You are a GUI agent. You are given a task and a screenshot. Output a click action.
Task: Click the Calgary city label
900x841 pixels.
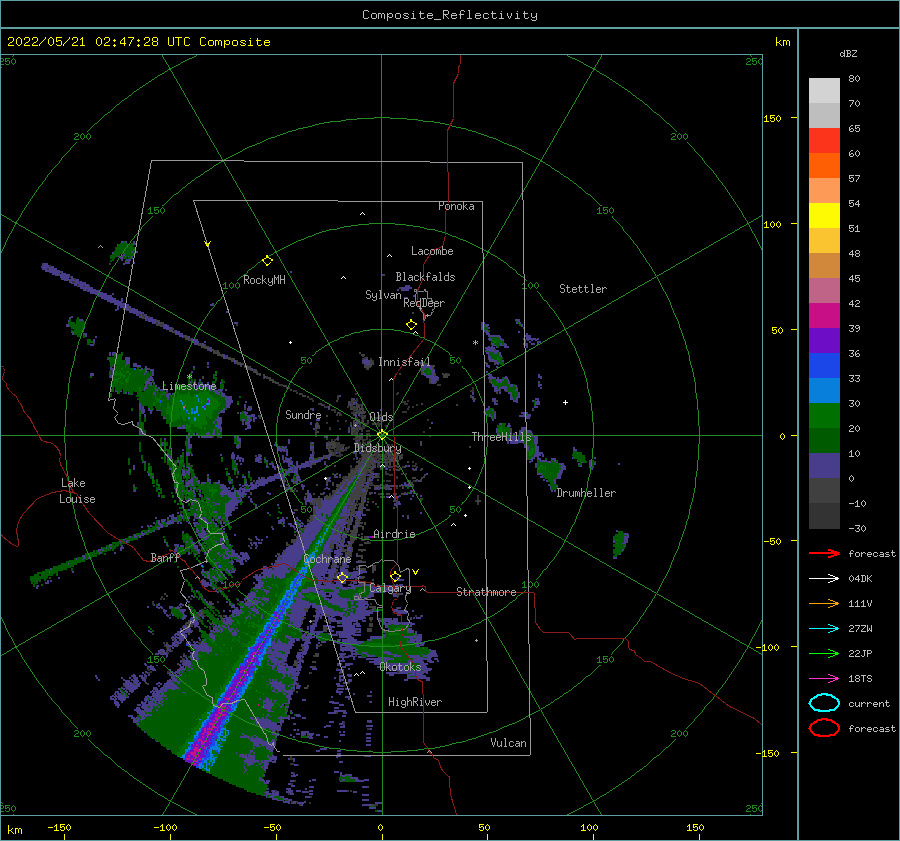tap(390, 588)
